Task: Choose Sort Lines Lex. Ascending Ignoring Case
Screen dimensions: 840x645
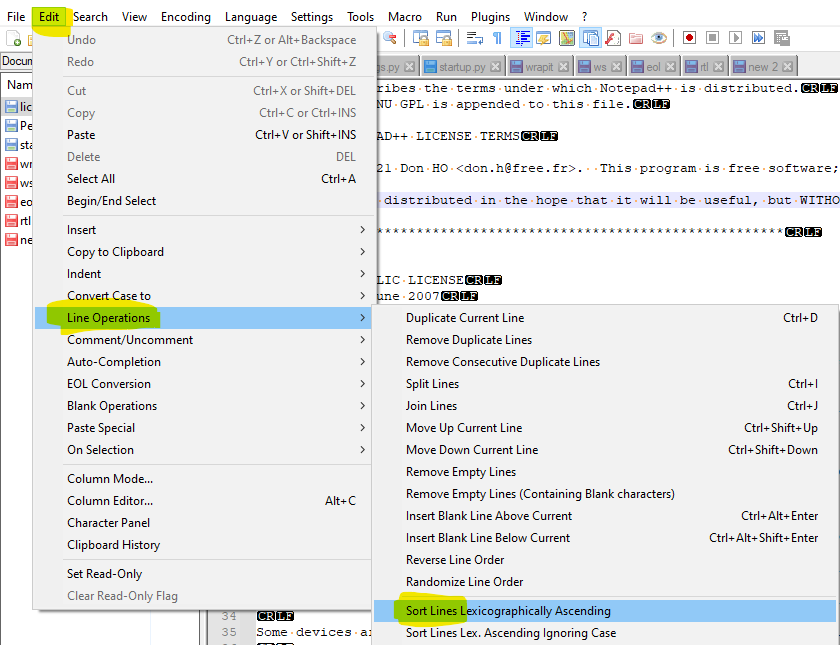Action: coord(605,633)
